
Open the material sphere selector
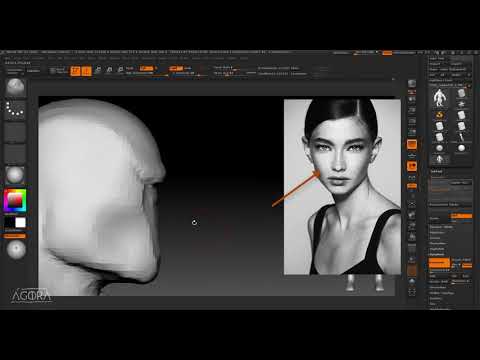pos(15,175)
